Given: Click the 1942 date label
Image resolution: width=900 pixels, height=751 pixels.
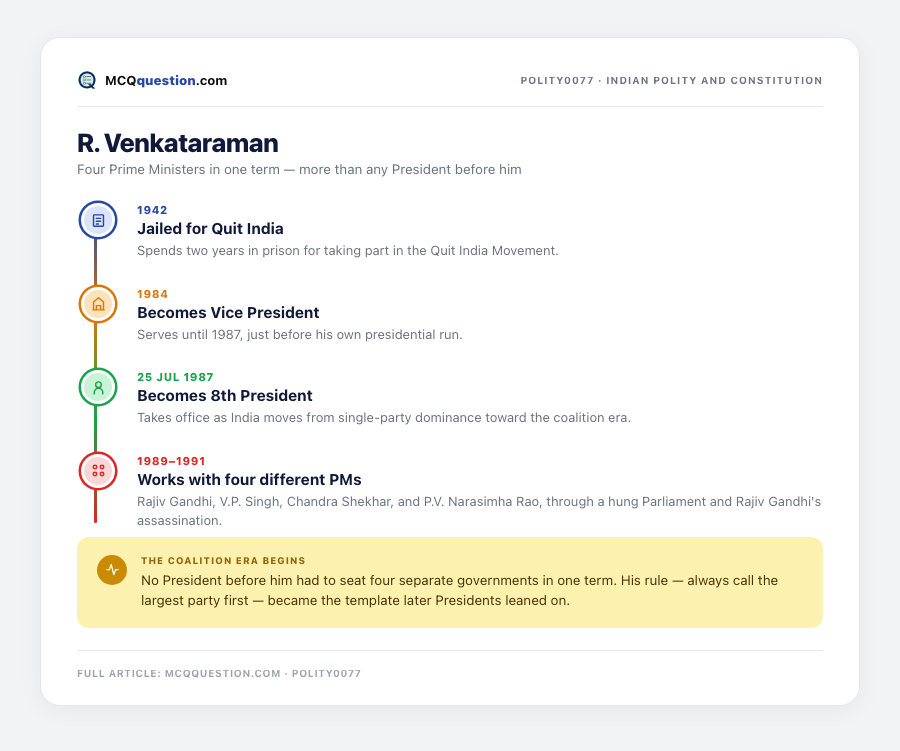Looking at the screenshot, I should pos(152,210).
